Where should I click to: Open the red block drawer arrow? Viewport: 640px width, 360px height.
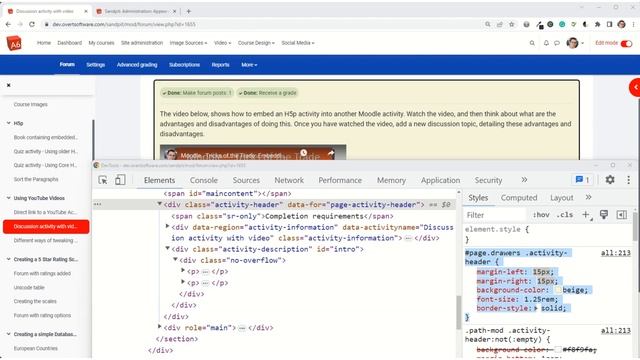coord(635,87)
